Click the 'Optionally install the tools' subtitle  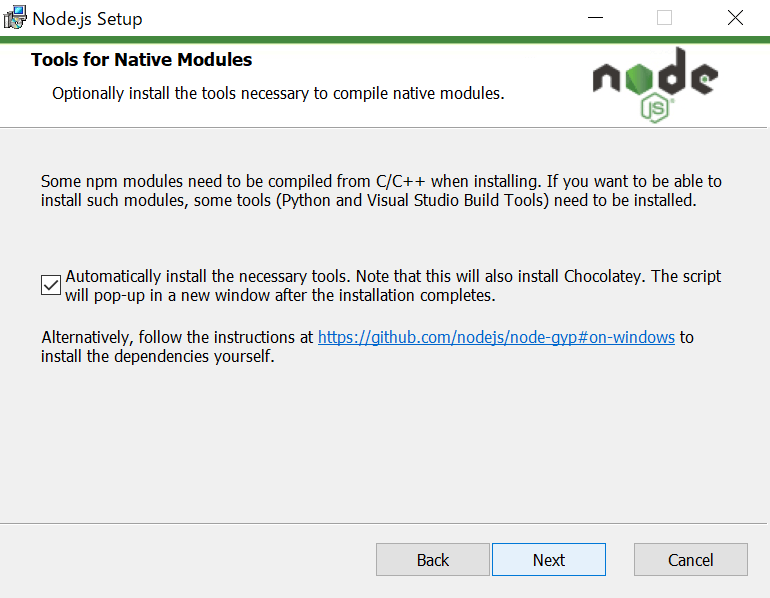coord(278,94)
